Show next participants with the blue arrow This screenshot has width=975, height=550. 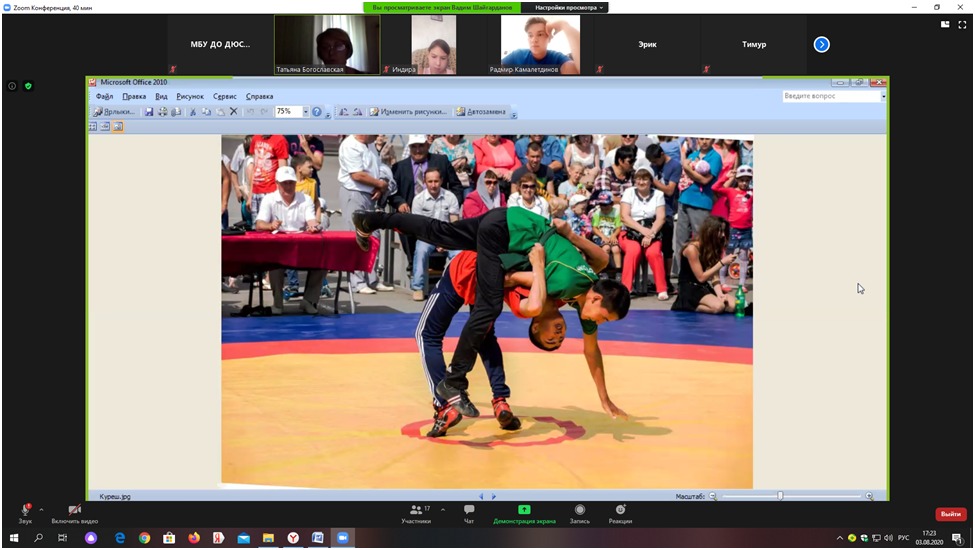[x=821, y=44]
